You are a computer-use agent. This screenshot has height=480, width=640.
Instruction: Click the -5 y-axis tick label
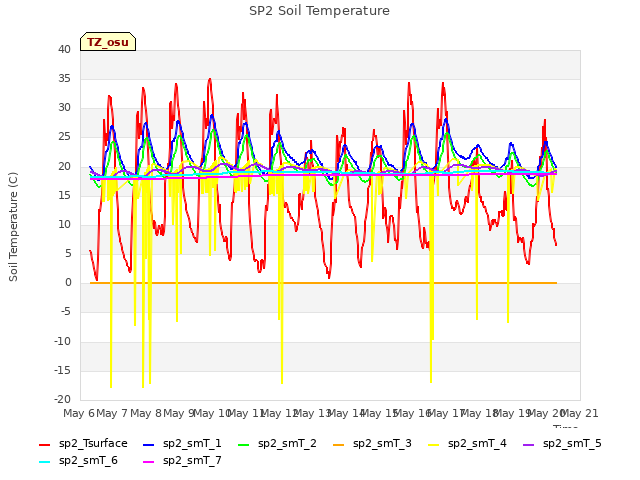click(x=64, y=312)
